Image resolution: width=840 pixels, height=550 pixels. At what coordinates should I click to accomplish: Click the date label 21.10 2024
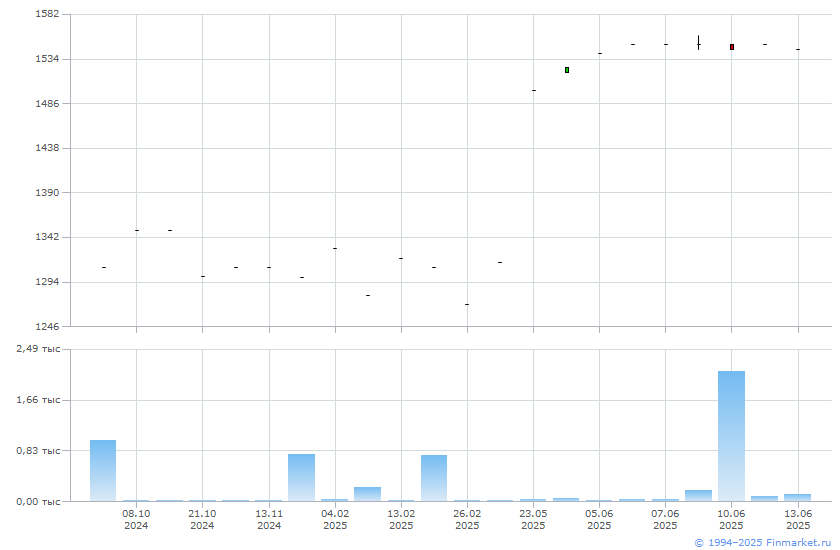pyautogui.click(x=202, y=519)
